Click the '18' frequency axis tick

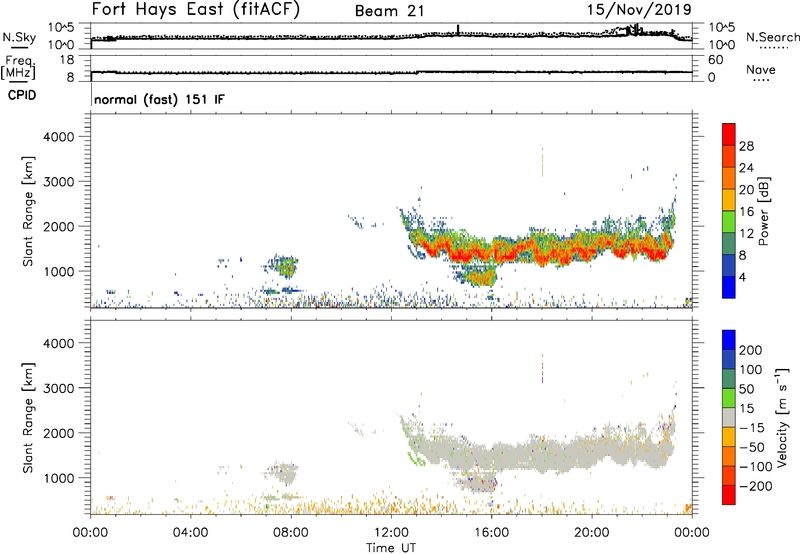67,60
